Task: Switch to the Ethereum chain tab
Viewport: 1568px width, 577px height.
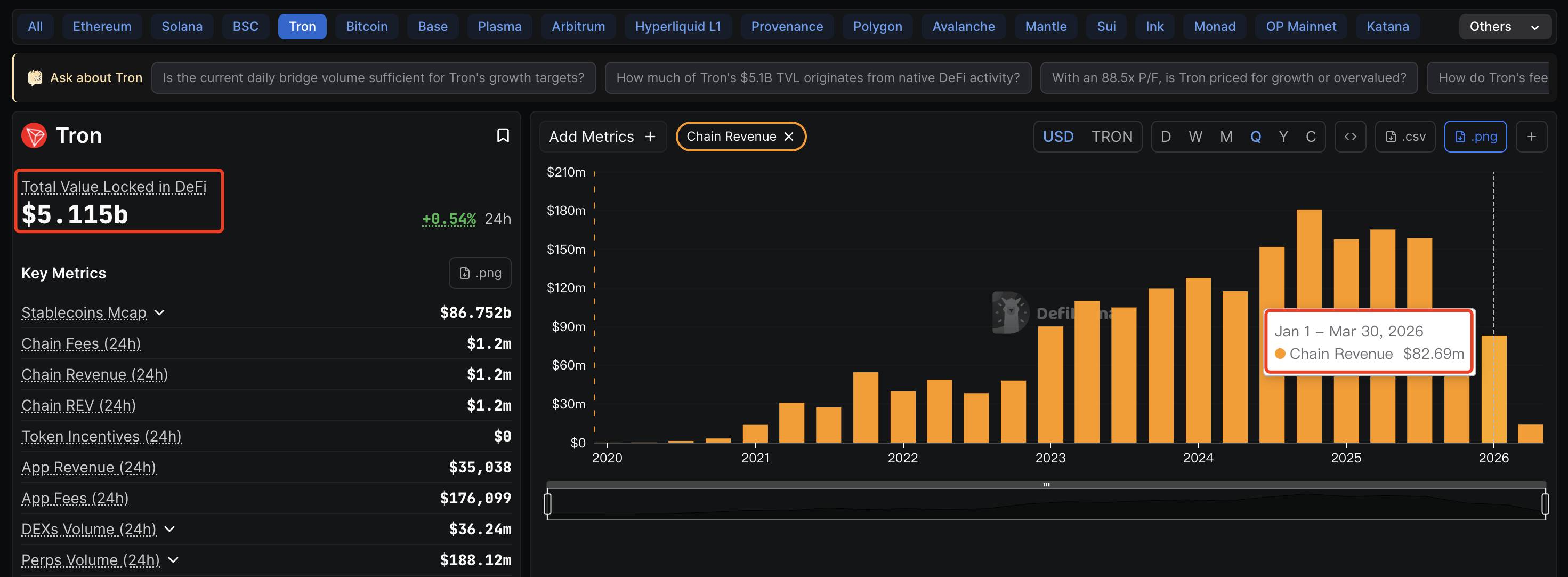Action: pos(102,27)
